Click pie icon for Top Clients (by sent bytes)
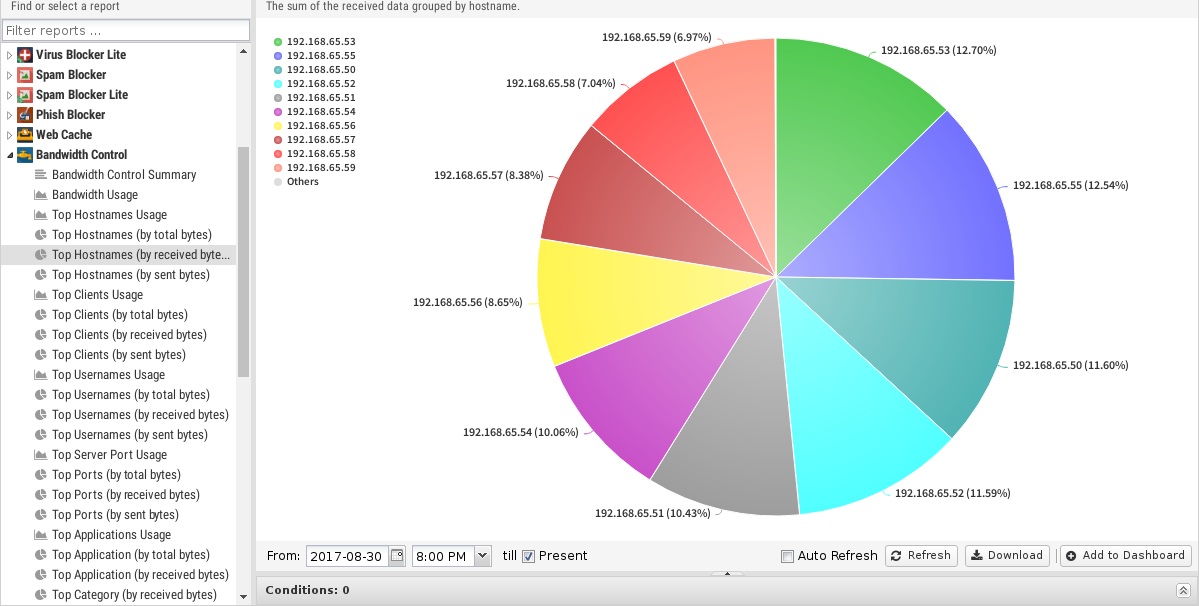 click(x=41, y=355)
